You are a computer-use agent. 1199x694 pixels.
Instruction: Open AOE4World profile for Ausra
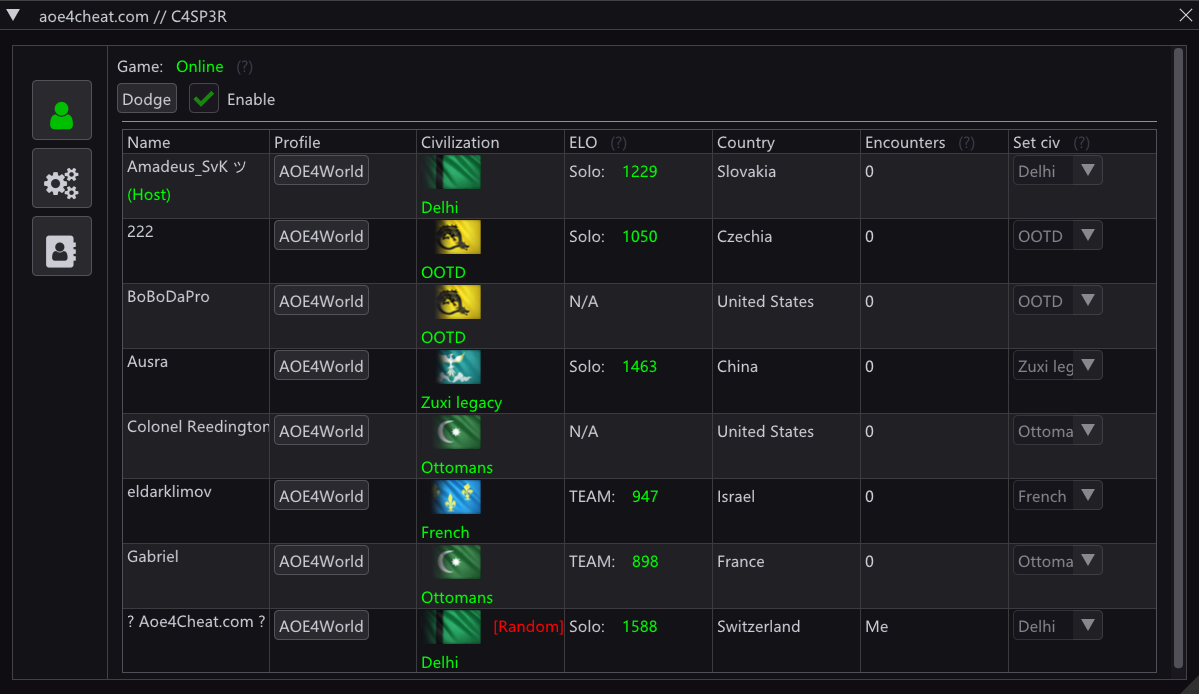(321, 366)
